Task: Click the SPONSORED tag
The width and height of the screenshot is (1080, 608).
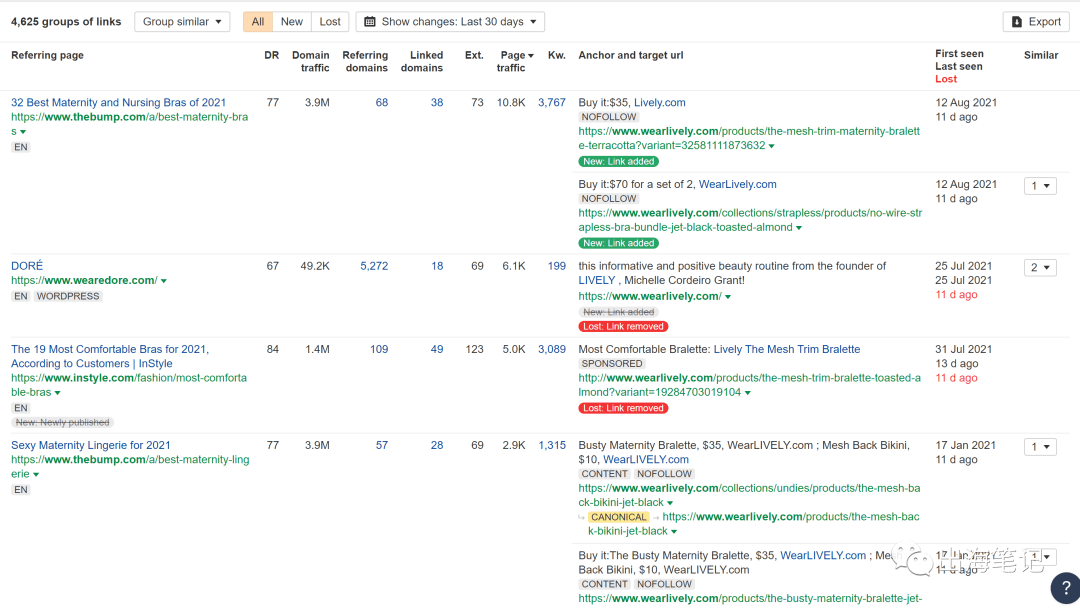Action: (x=612, y=364)
